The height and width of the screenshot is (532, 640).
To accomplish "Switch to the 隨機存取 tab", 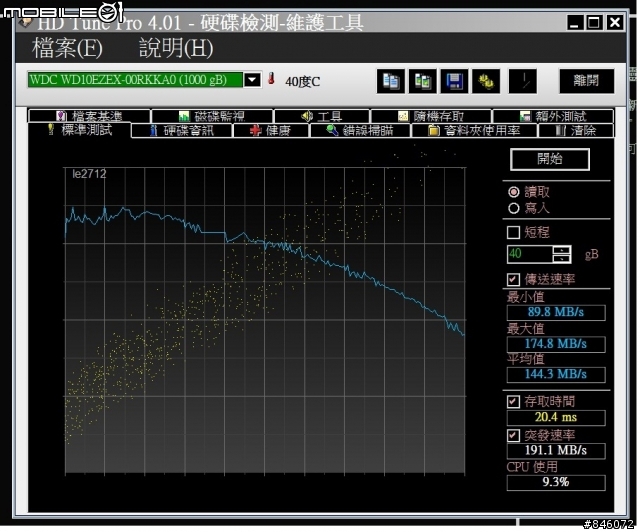I will (431, 116).
